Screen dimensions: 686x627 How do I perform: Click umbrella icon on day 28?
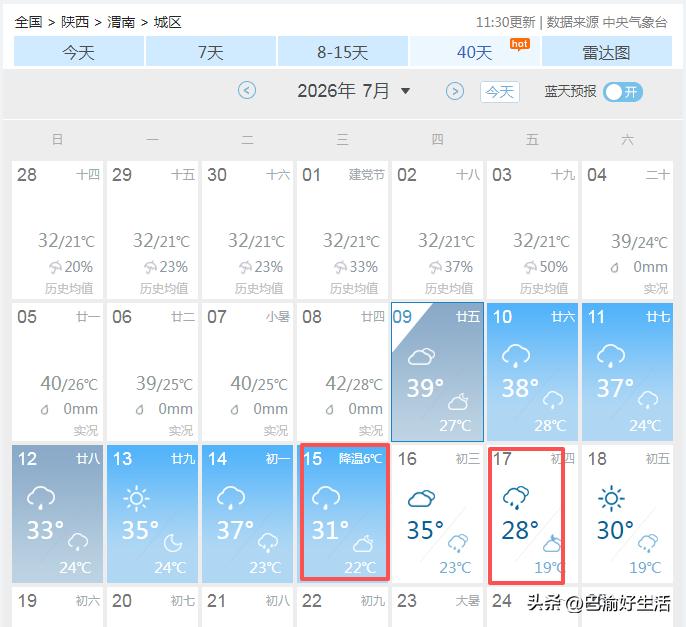coord(56,267)
